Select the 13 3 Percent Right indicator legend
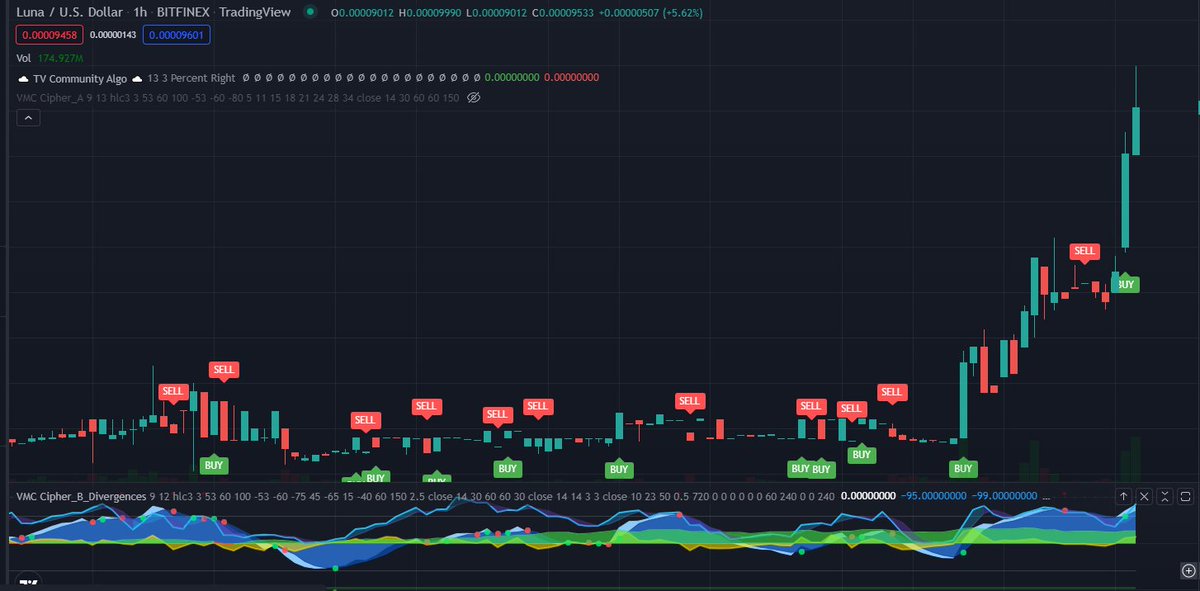The image size is (1200, 591). 192,77
